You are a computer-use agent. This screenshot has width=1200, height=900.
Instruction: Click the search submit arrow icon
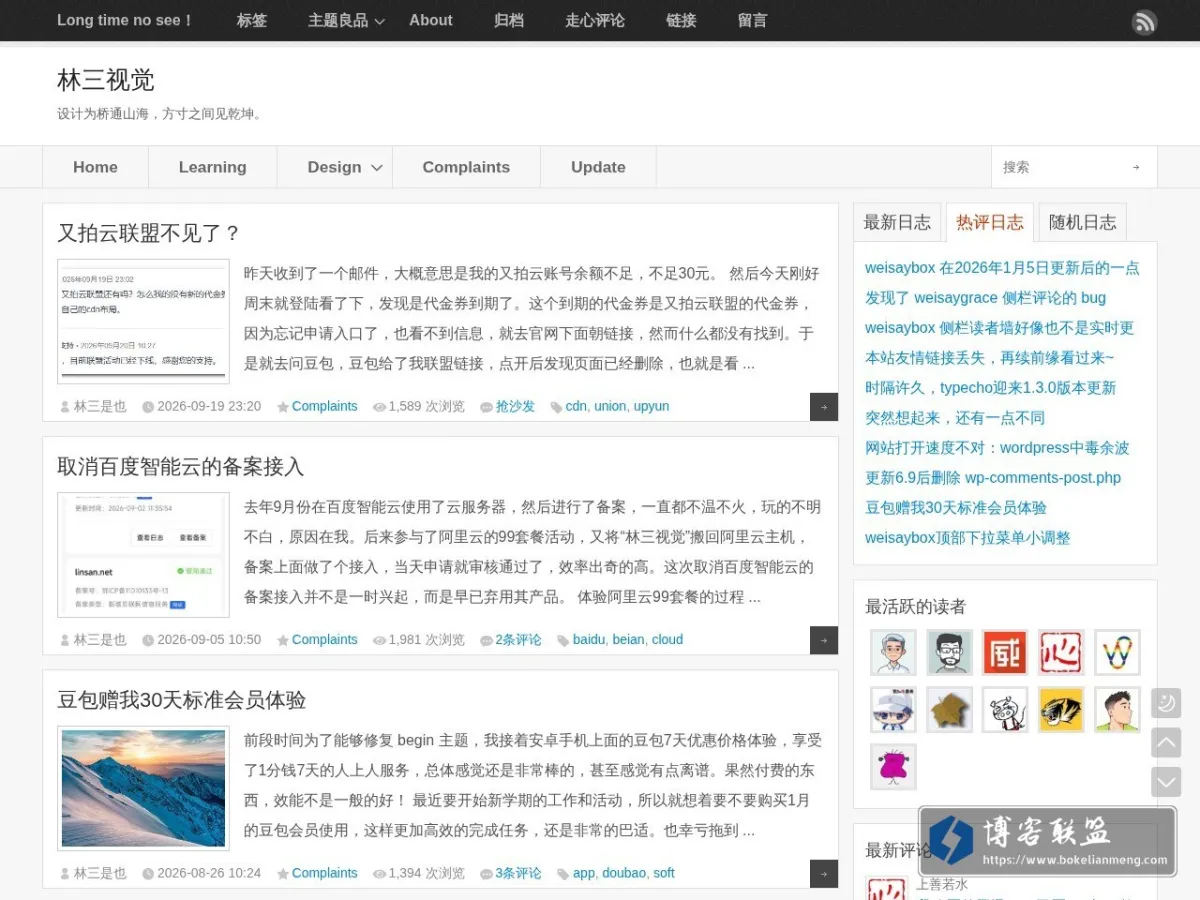coord(1136,167)
